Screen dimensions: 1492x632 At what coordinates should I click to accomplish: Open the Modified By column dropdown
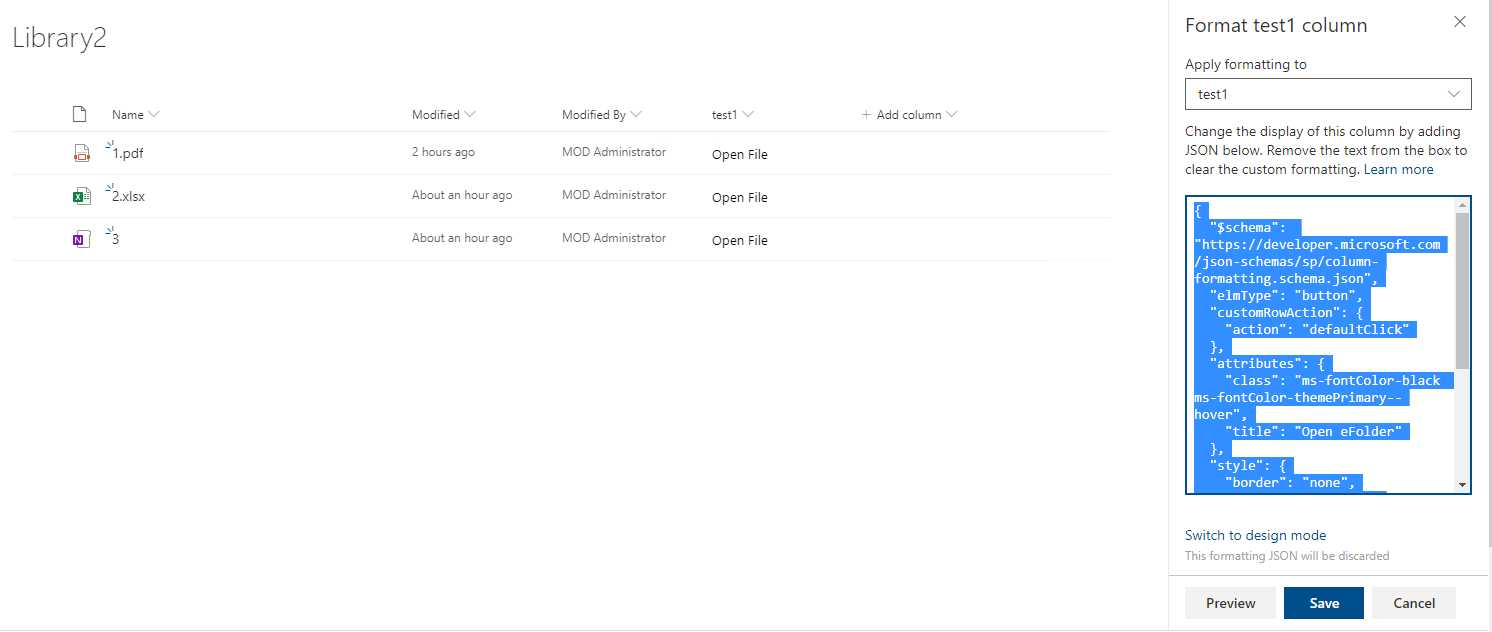[x=636, y=115]
